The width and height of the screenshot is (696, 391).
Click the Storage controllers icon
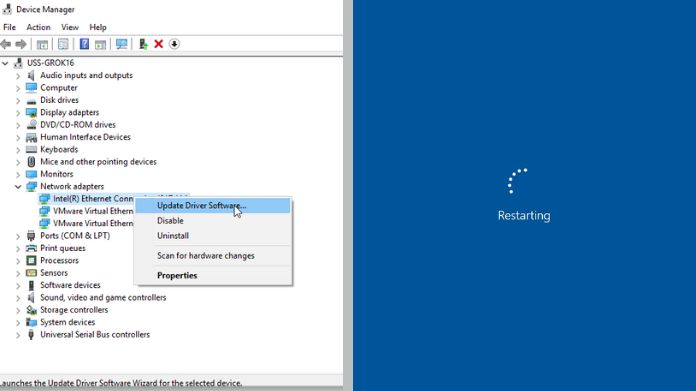click(31, 310)
